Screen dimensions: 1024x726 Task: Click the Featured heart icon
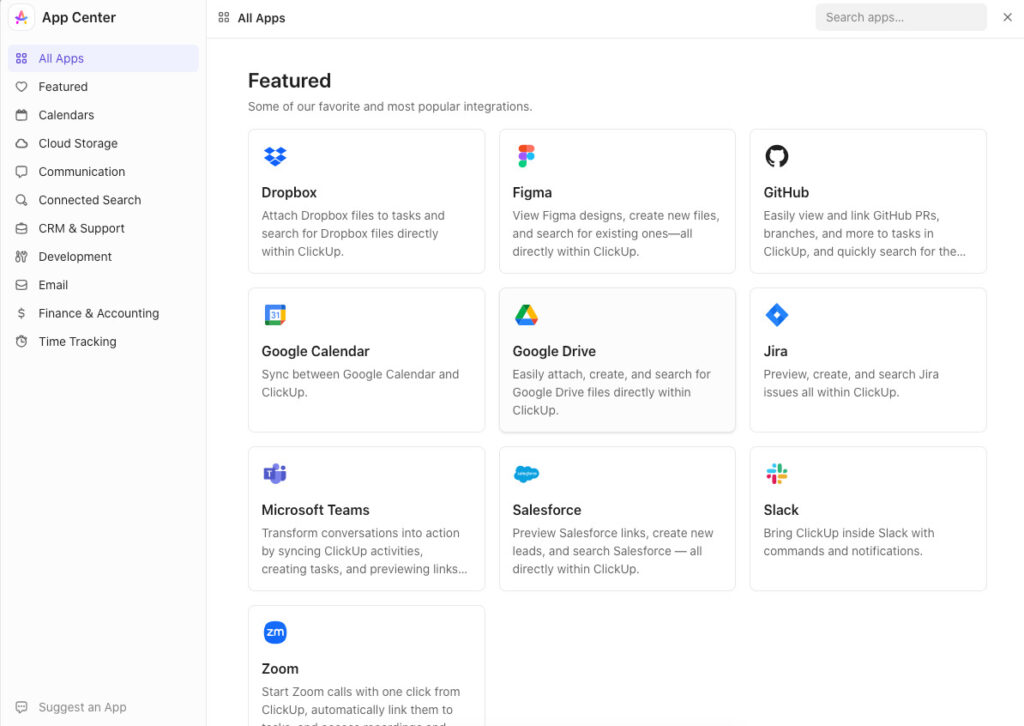pyautogui.click(x=22, y=86)
